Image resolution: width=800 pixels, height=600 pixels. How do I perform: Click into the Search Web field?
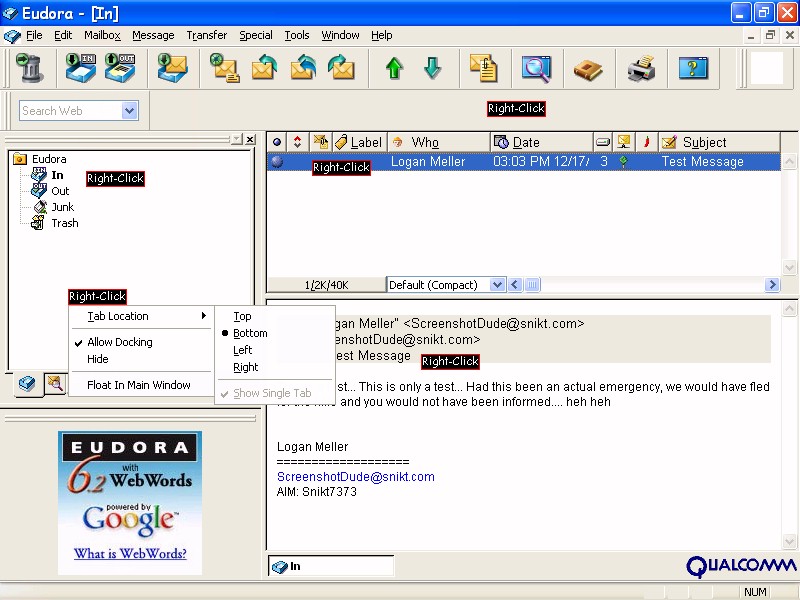[71, 111]
